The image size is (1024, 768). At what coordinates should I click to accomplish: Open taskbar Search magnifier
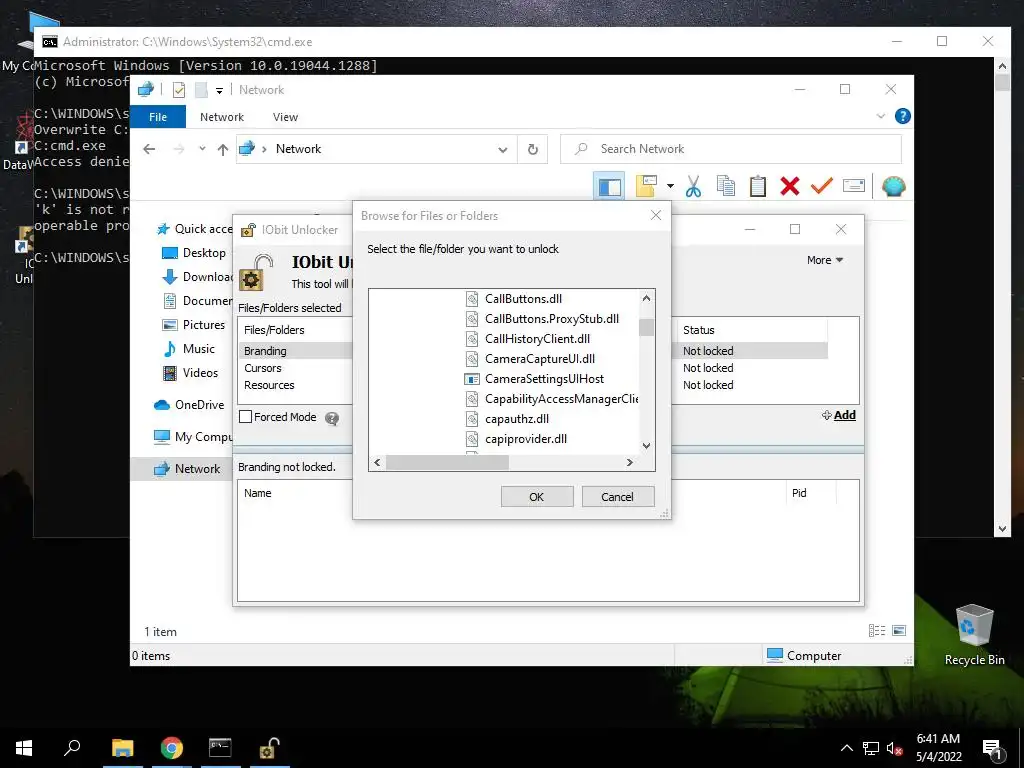[x=72, y=748]
